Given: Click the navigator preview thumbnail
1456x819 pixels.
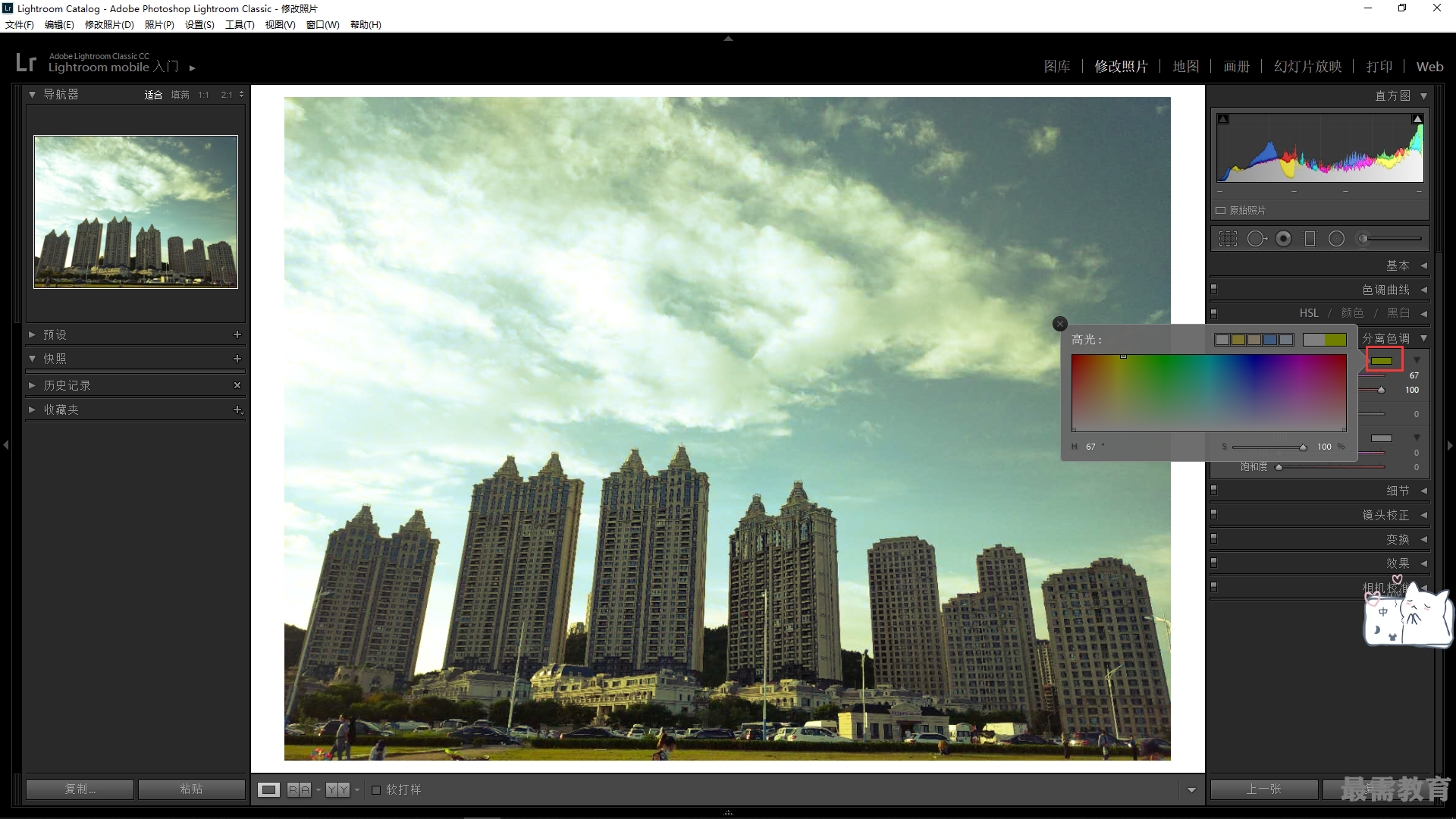Looking at the screenshot, I should pyautogui.click(x=136, y=212).
